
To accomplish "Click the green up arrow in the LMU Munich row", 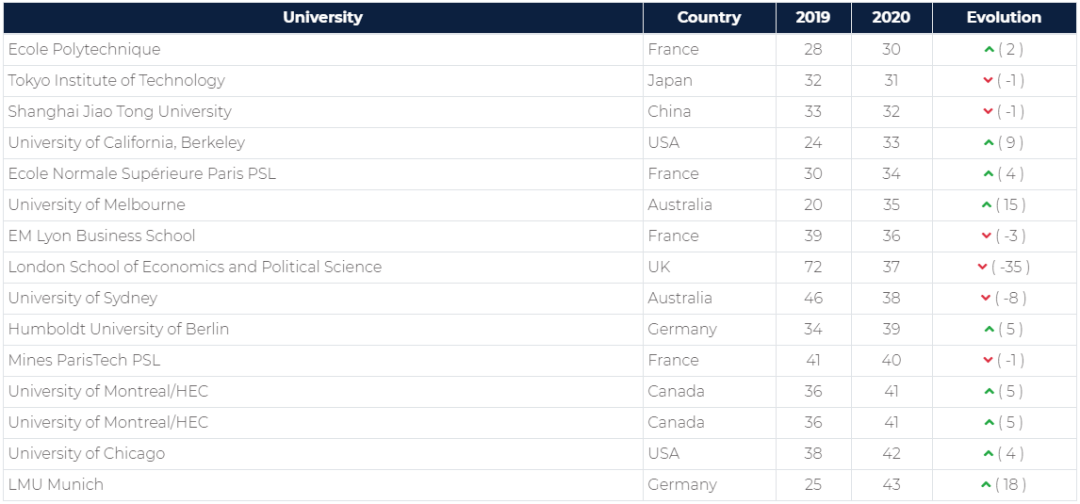I will click(x=986, y=484).
